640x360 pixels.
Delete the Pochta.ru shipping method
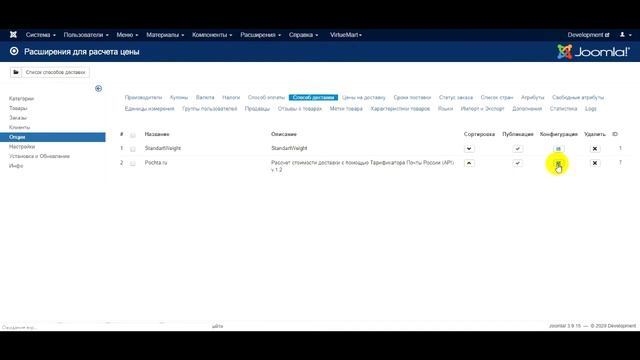595,163
